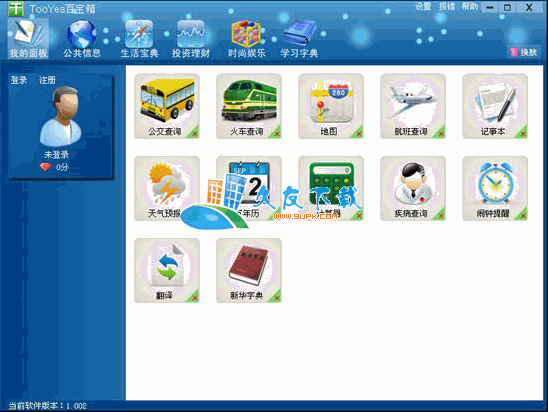548x412 pixels.
Task: Open the 航班查询 flight query tool
Action: (413, 106)
